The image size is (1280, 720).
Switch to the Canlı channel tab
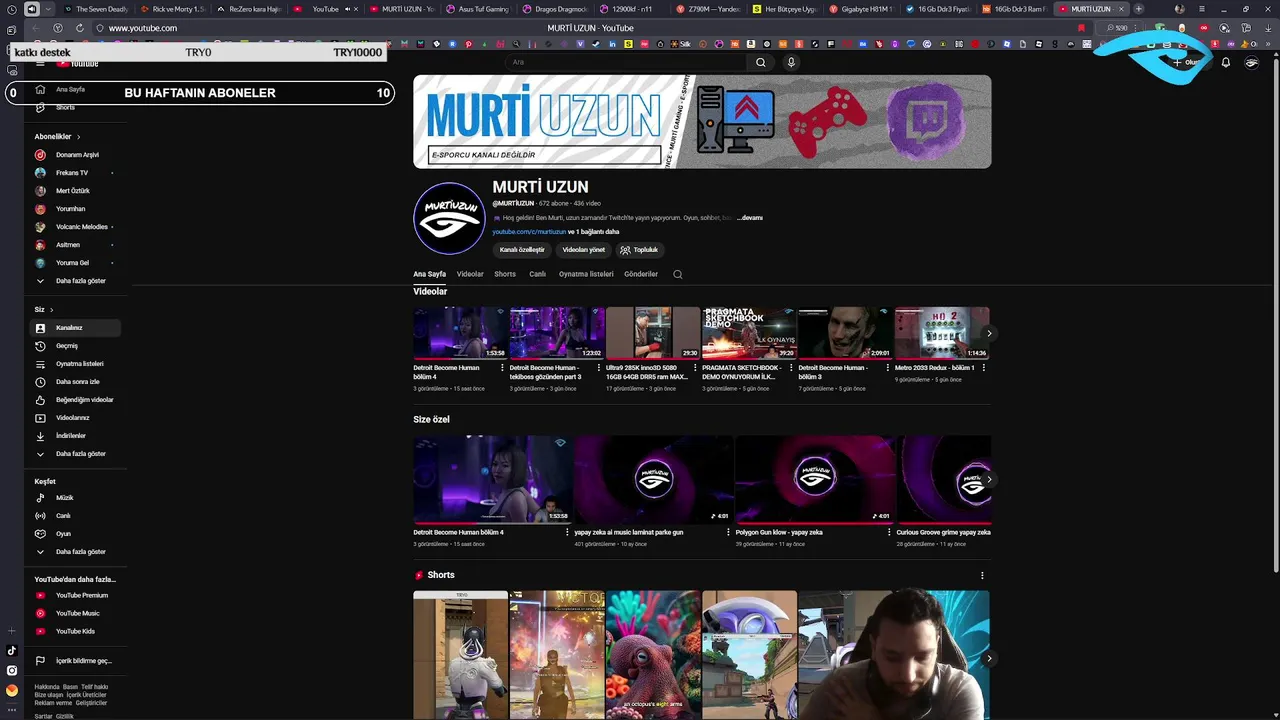click(x=538, y=274)
